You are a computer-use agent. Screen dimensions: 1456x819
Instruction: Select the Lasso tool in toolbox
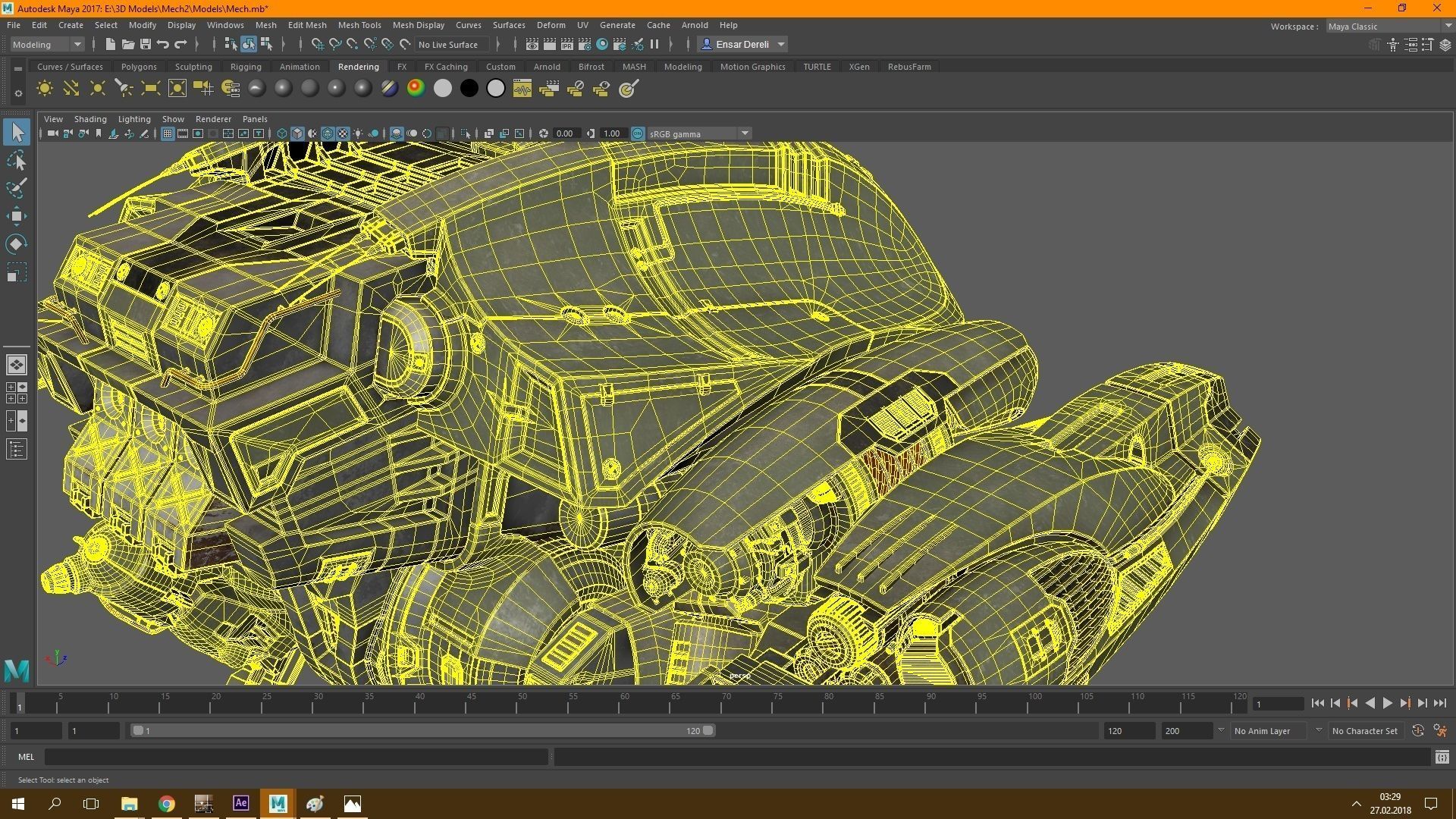pos(17,161)
